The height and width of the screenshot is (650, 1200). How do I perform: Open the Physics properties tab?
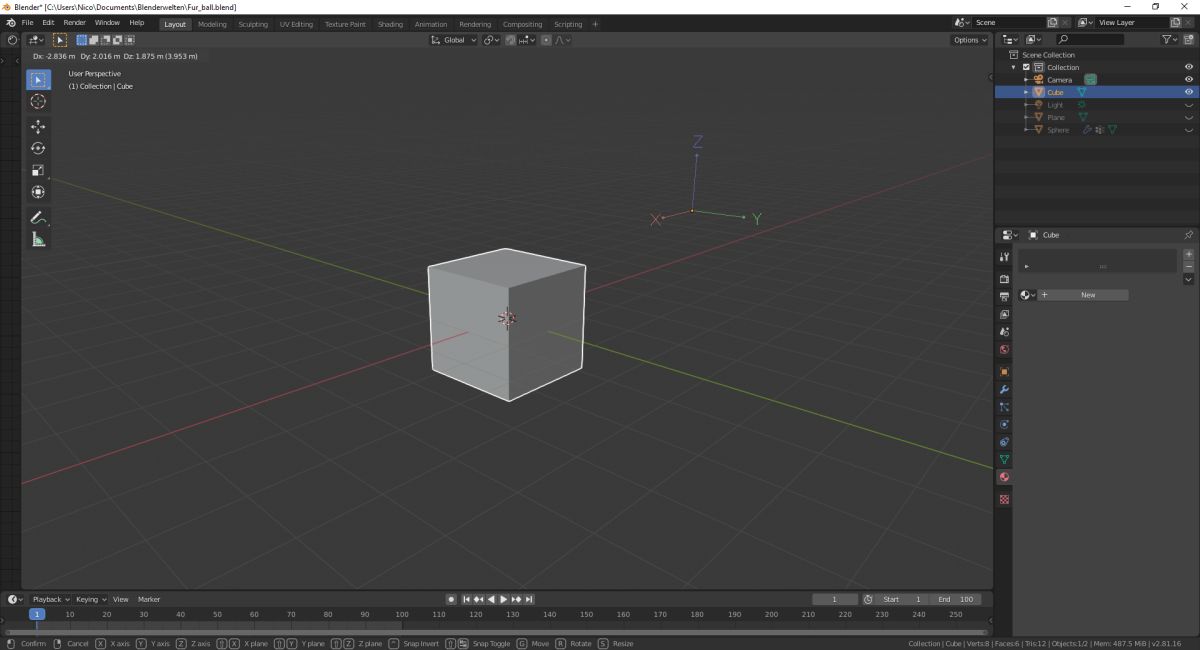(x=1004, y=424)
